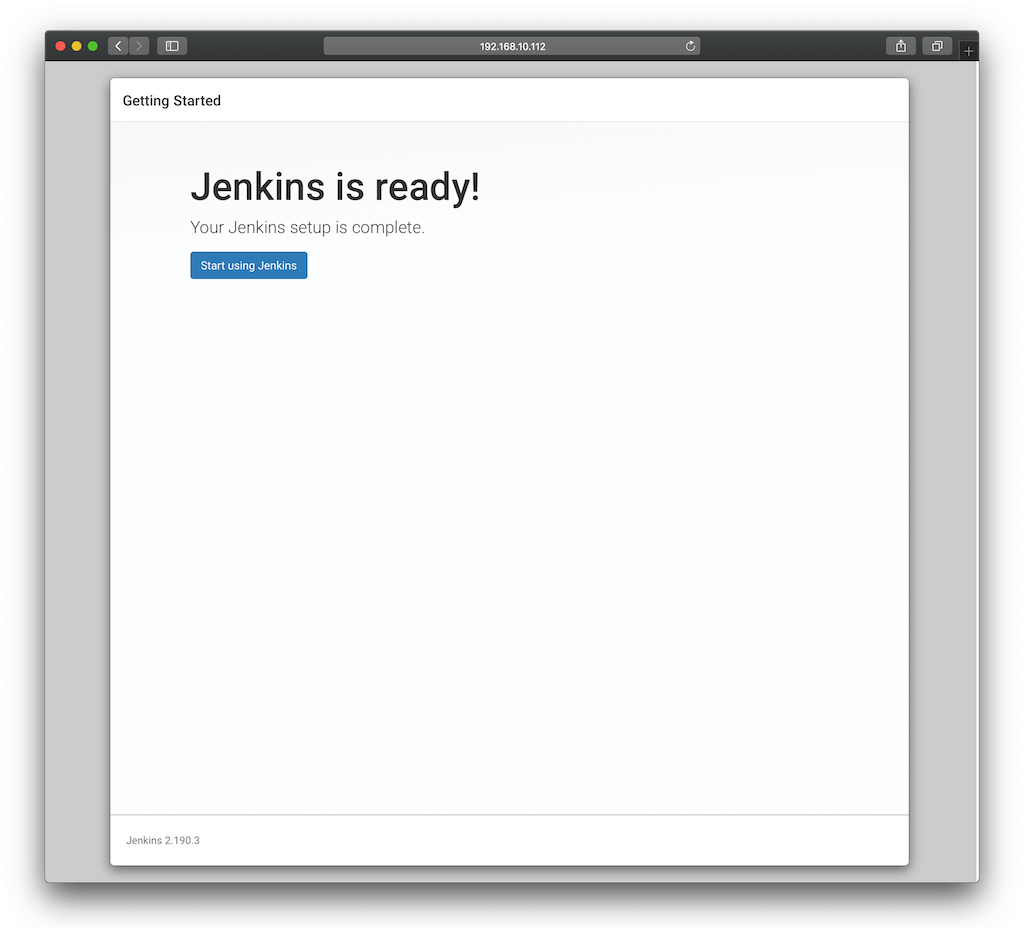Close the window with the red button

click(60, 46)
